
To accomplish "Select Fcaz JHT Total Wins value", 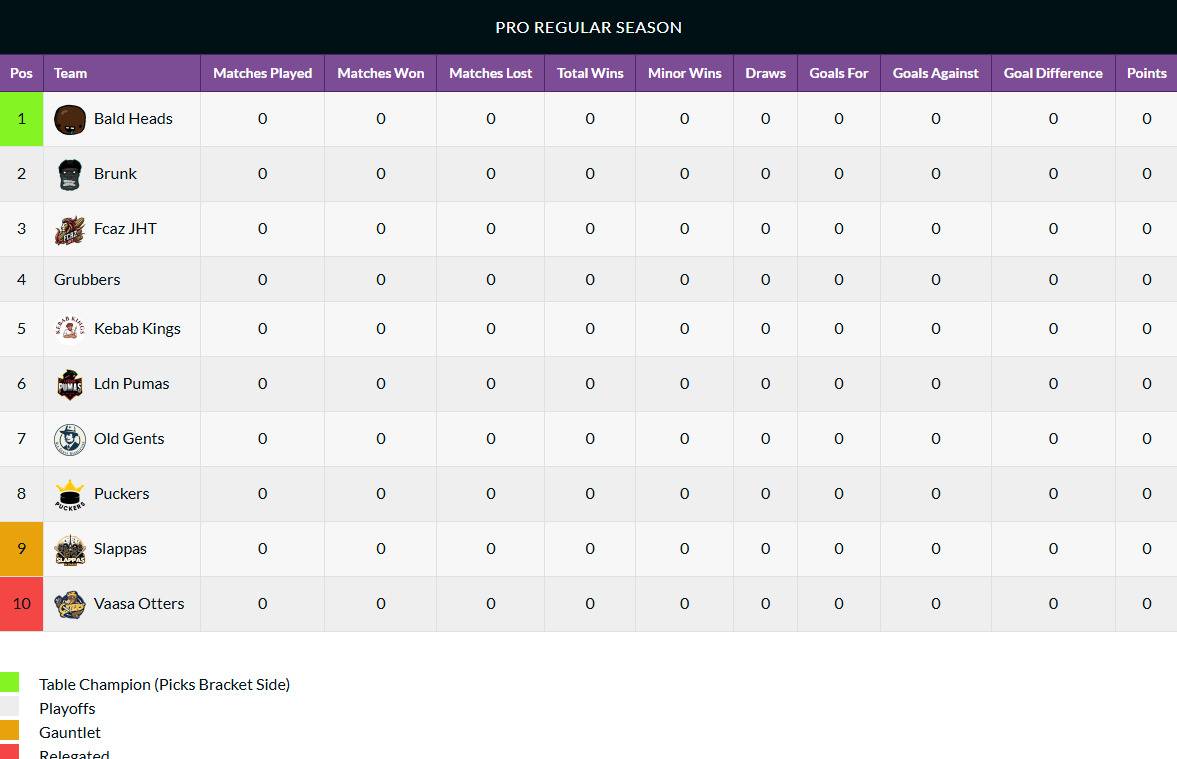I will point(590,228).
